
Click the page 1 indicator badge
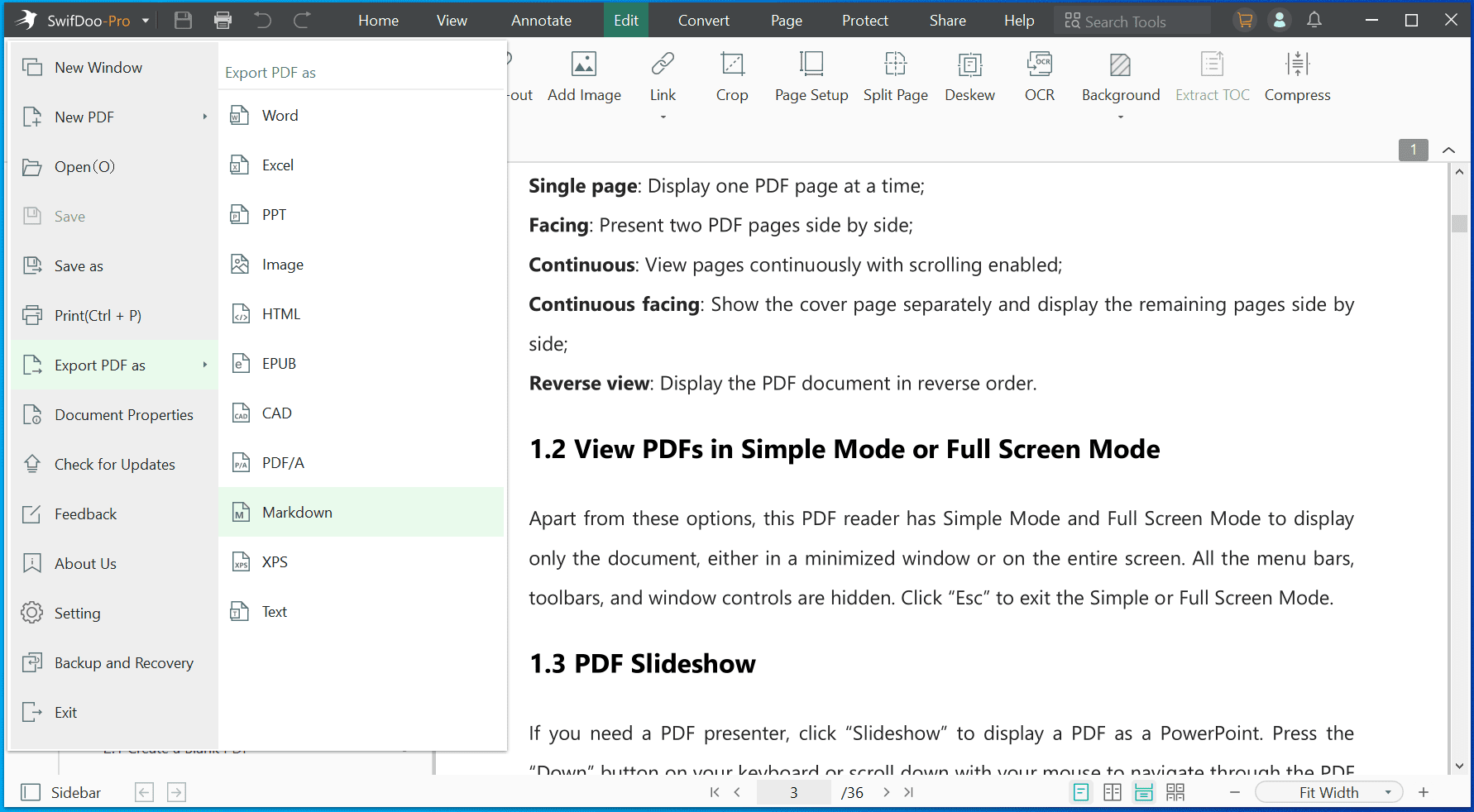[1414, 150]
